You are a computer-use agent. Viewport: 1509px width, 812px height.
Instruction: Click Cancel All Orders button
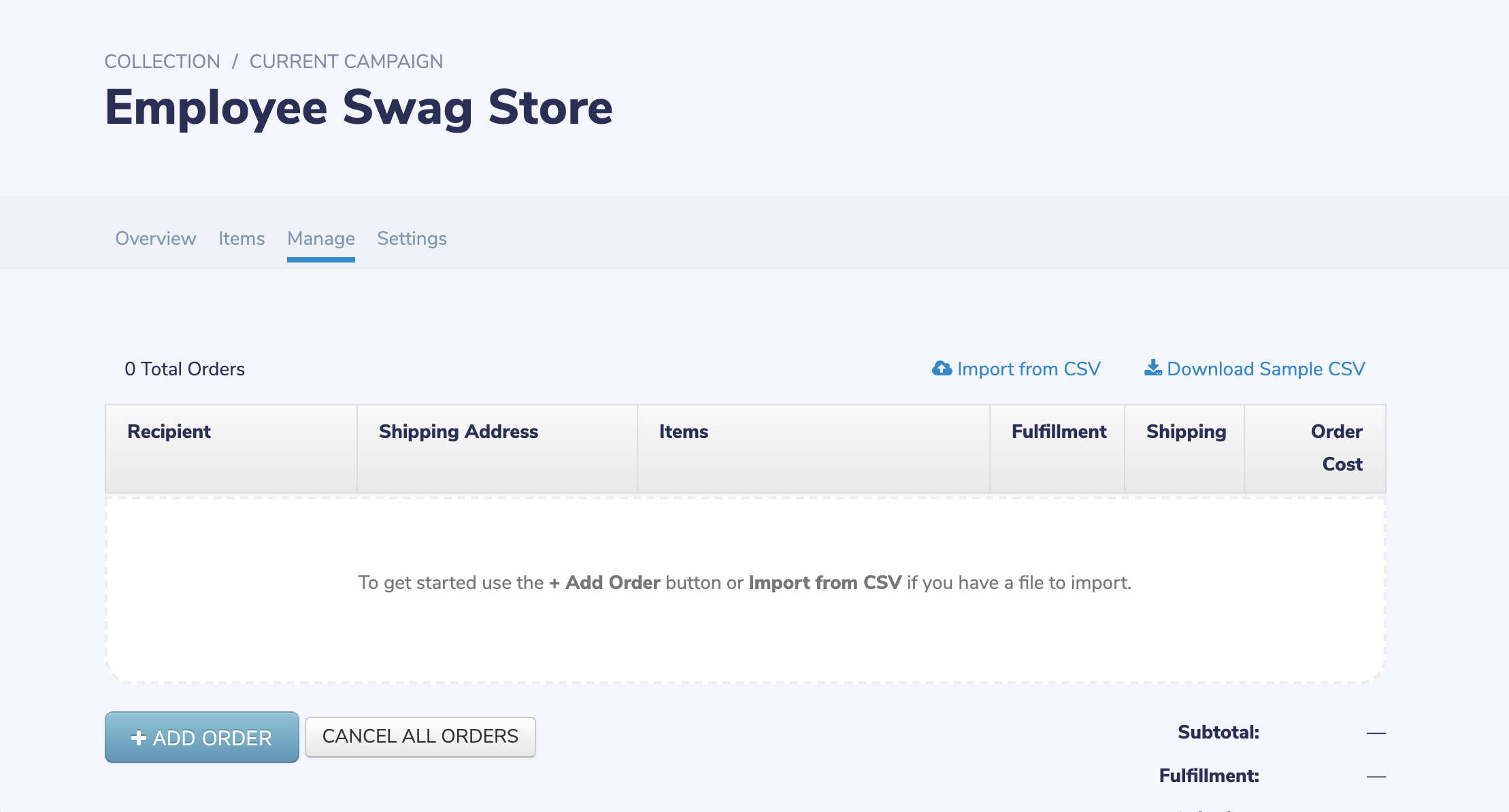click(x=420, y=737)
